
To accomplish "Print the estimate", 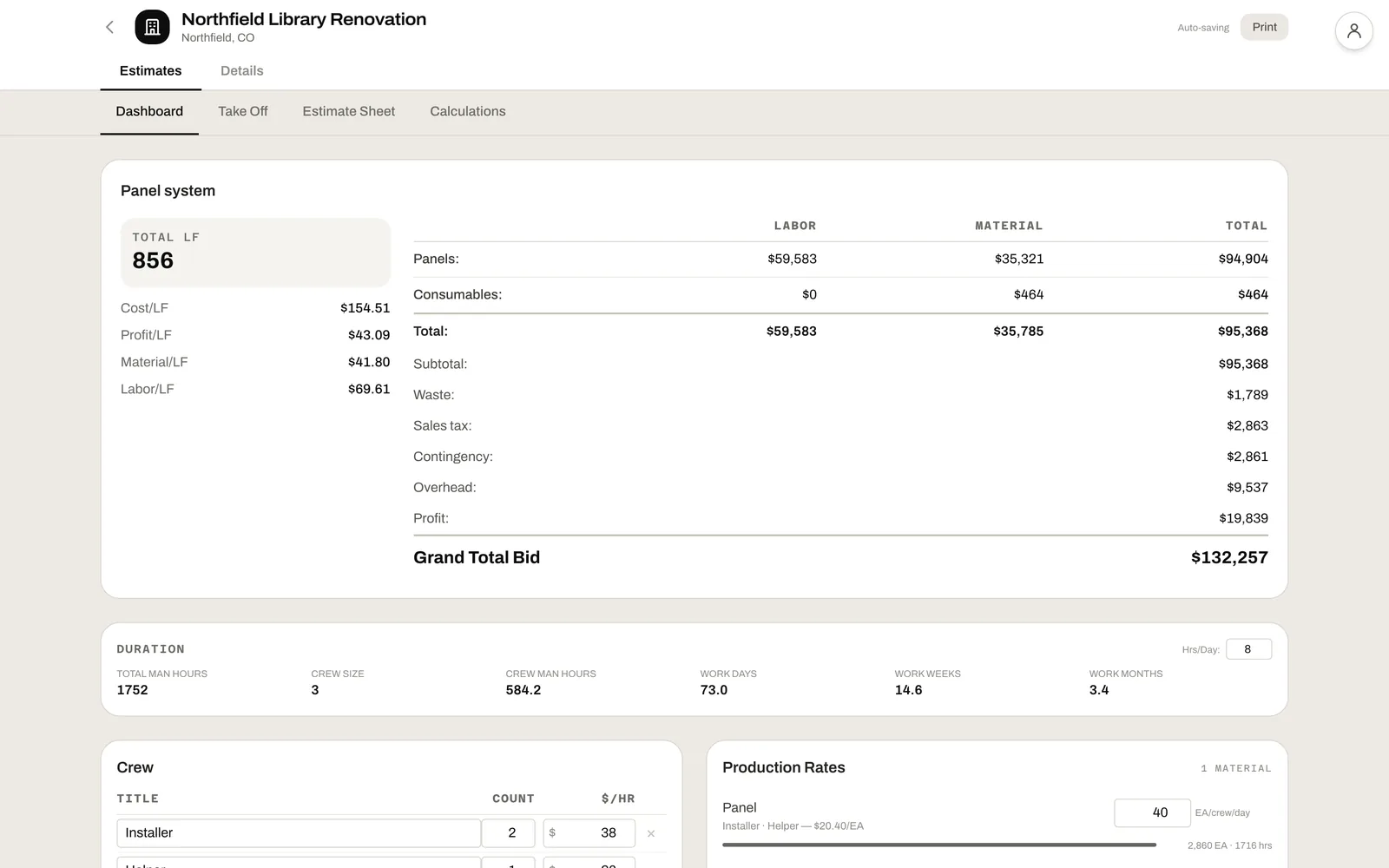I will point(1264,27).
